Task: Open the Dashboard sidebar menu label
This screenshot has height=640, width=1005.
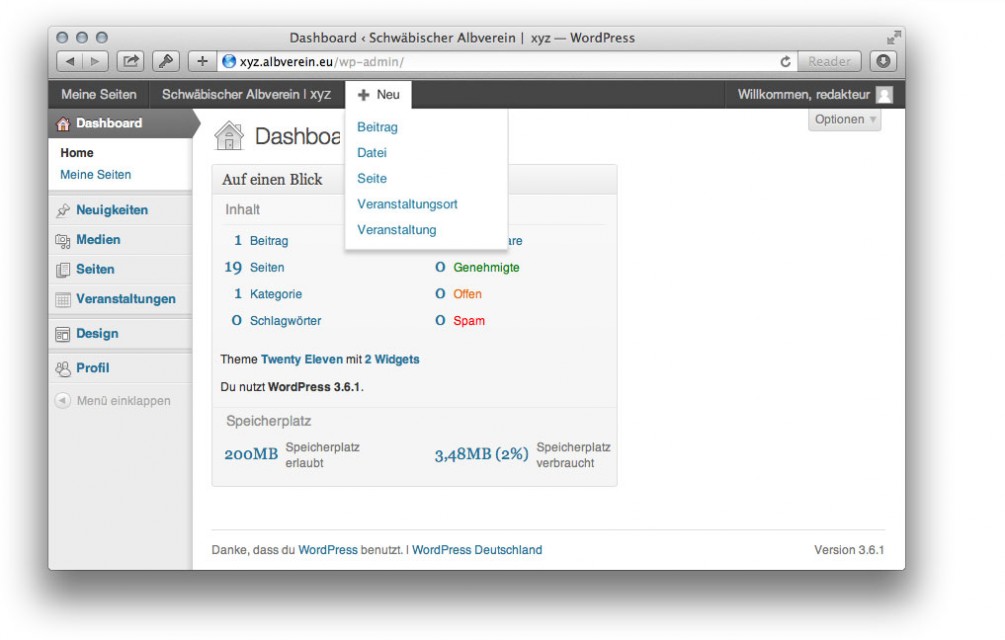Action: [x=109, y=123]
